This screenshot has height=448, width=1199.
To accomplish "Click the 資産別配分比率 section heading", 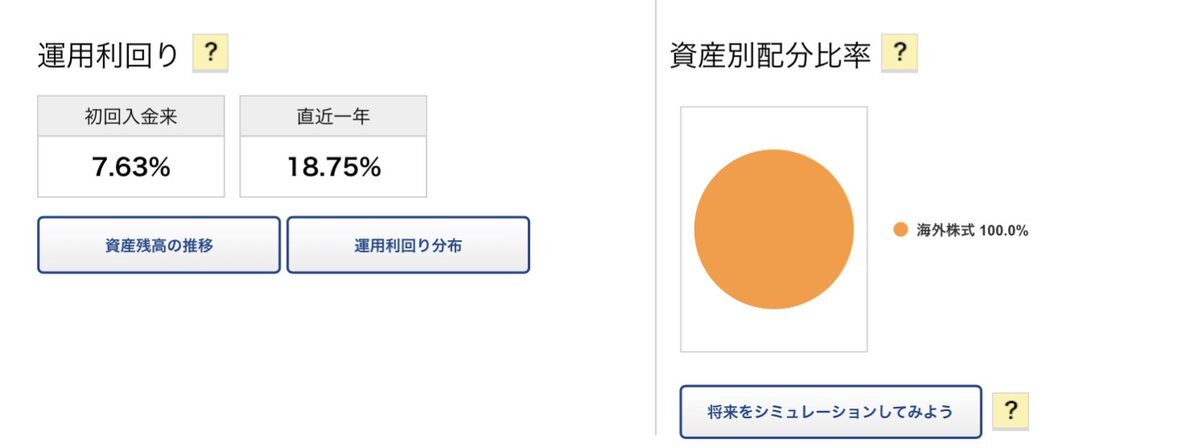I will [770, 55].
